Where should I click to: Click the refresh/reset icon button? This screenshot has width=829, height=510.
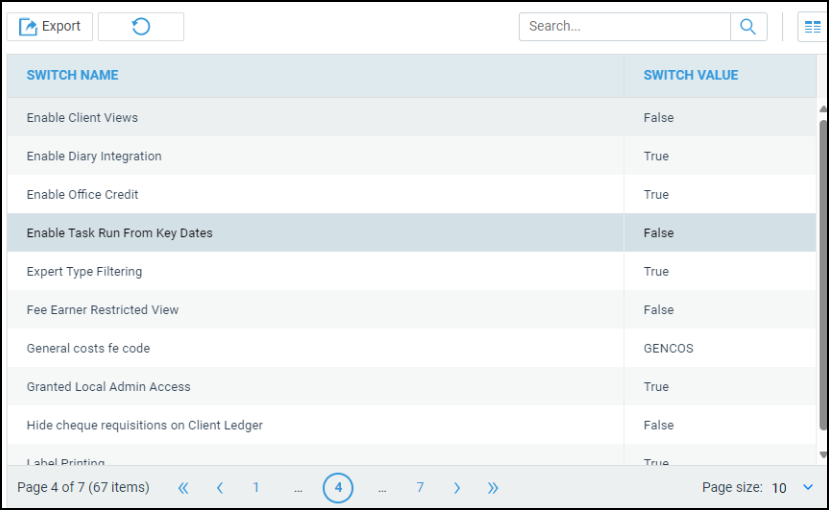(x=141, y=27)
